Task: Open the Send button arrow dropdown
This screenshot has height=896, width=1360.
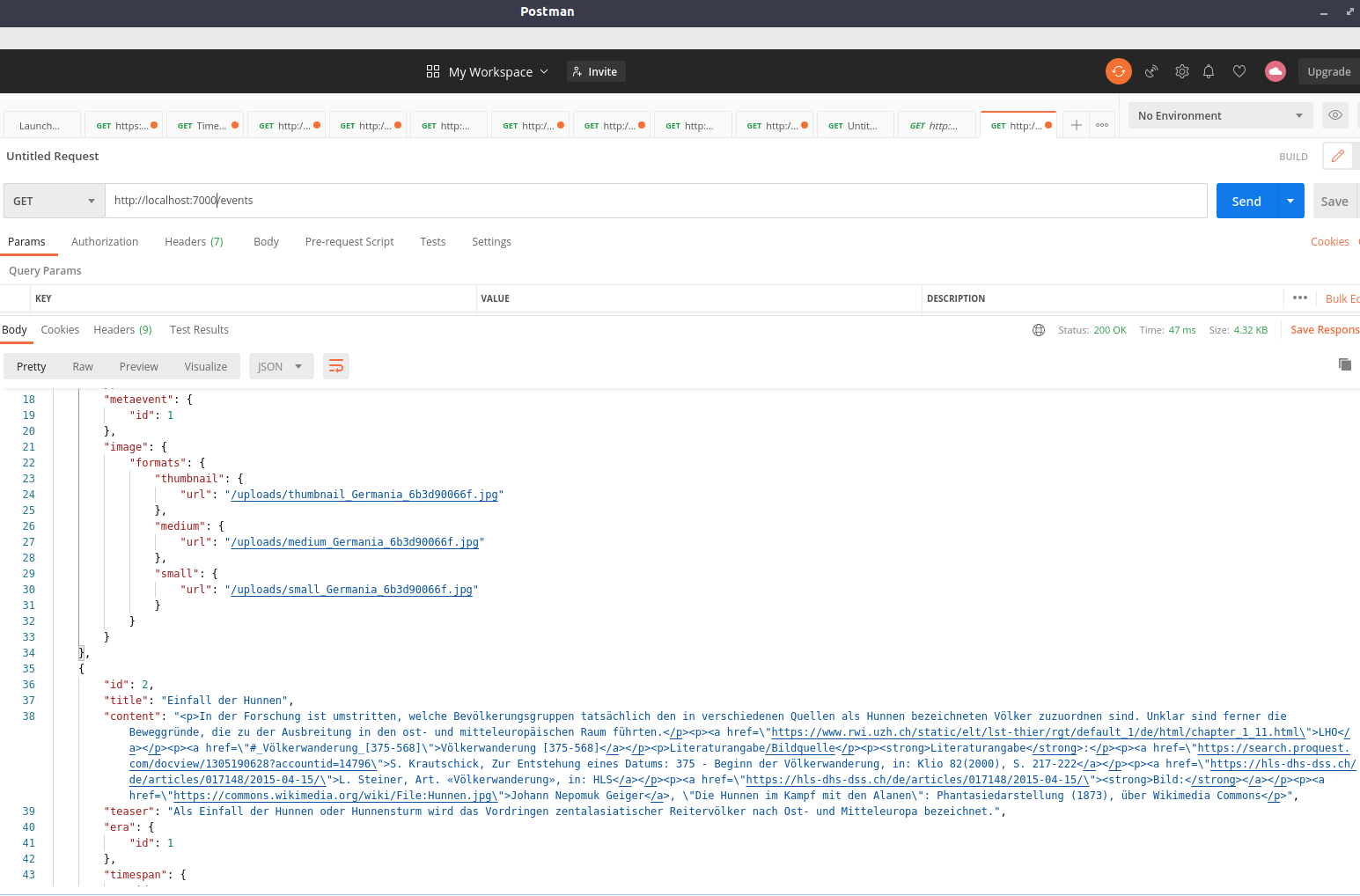Action: click(1290, 201)
